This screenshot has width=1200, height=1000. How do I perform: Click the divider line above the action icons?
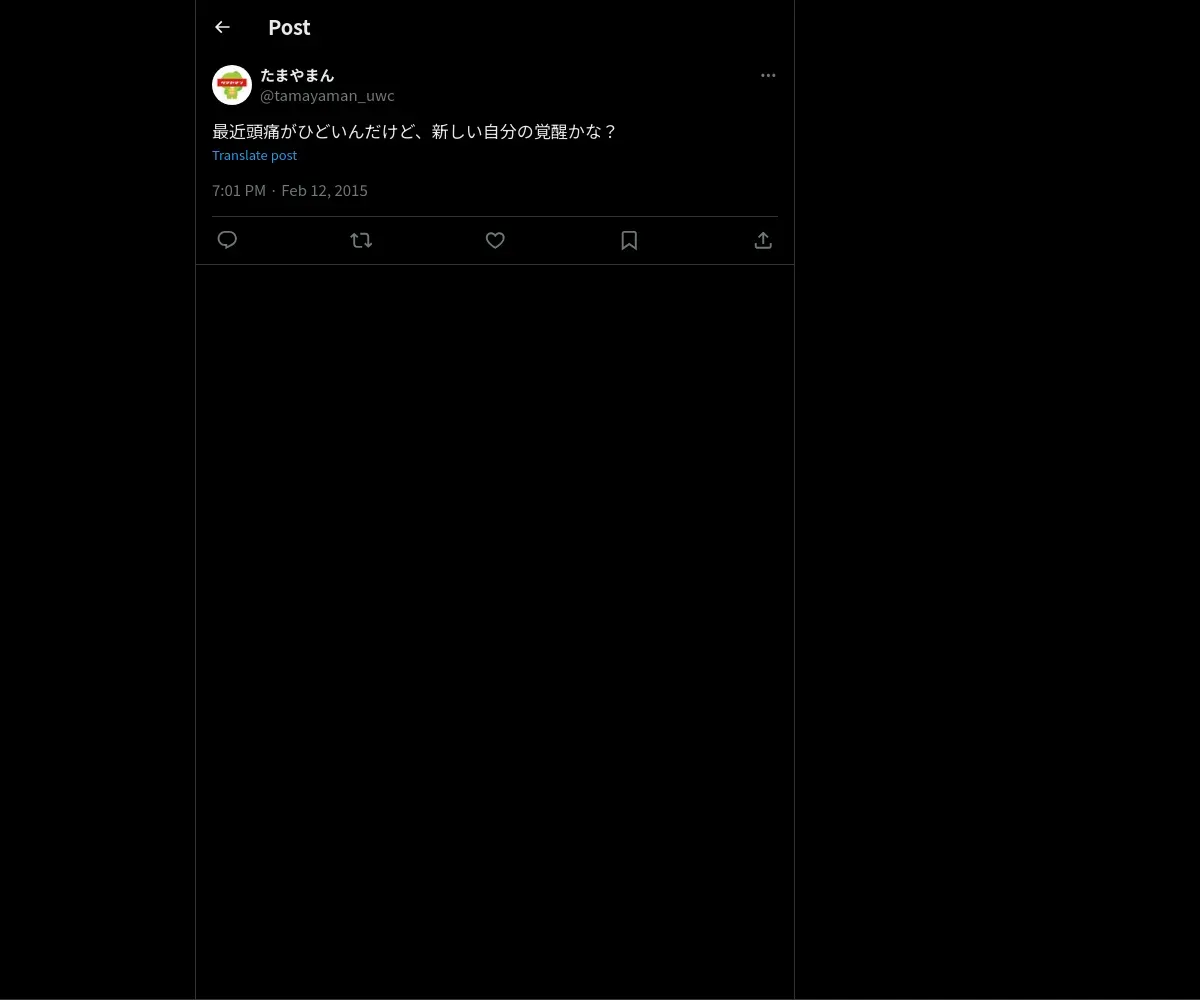tap(495, 216)
